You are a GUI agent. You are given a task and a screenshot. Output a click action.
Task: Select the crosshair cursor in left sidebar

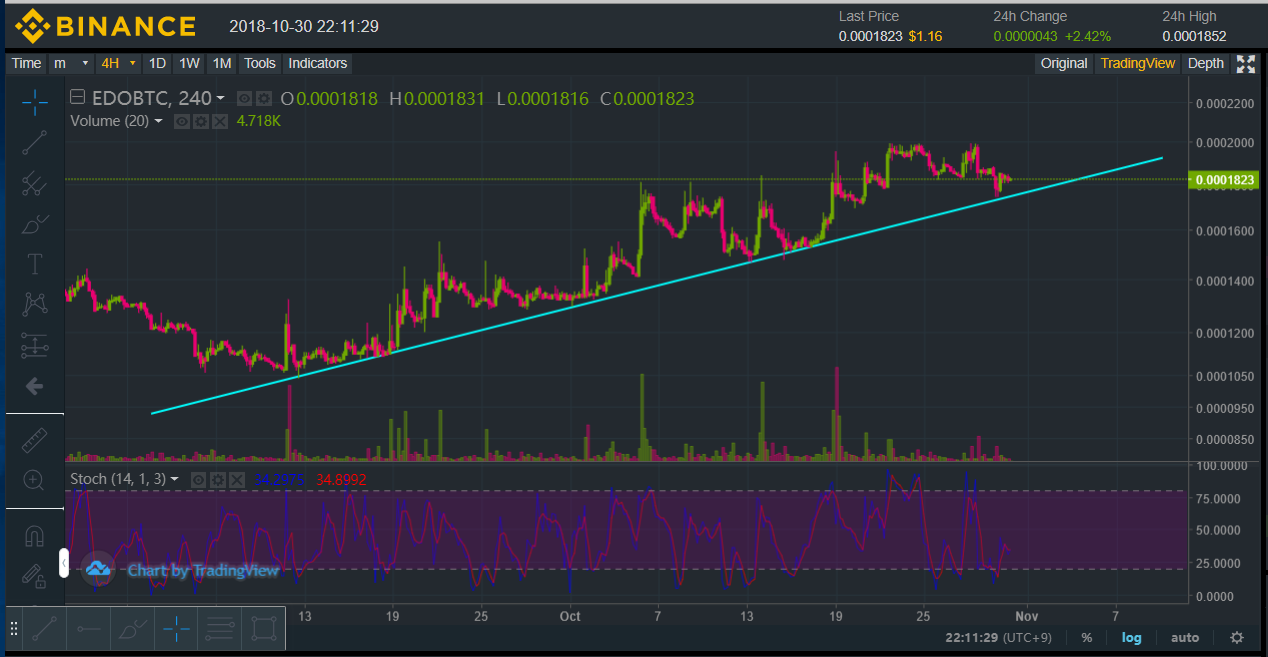(x=35, y=101)
